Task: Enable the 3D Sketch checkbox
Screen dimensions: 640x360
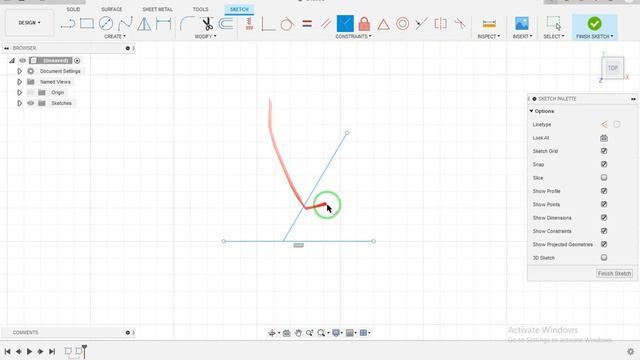Action: [604, 258]
